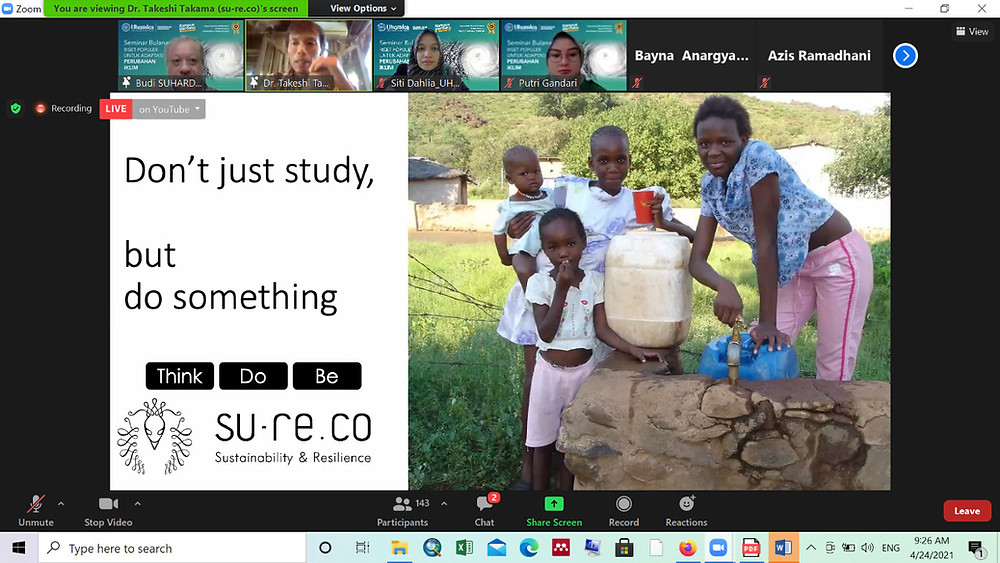
Task: Open the Reactions menu
Action: coord(686,511)
